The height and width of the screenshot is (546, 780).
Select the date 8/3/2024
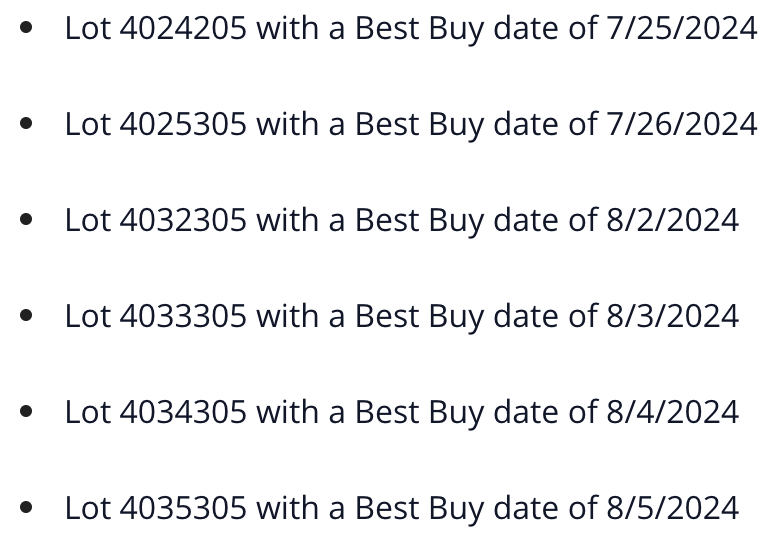[673, 316]
